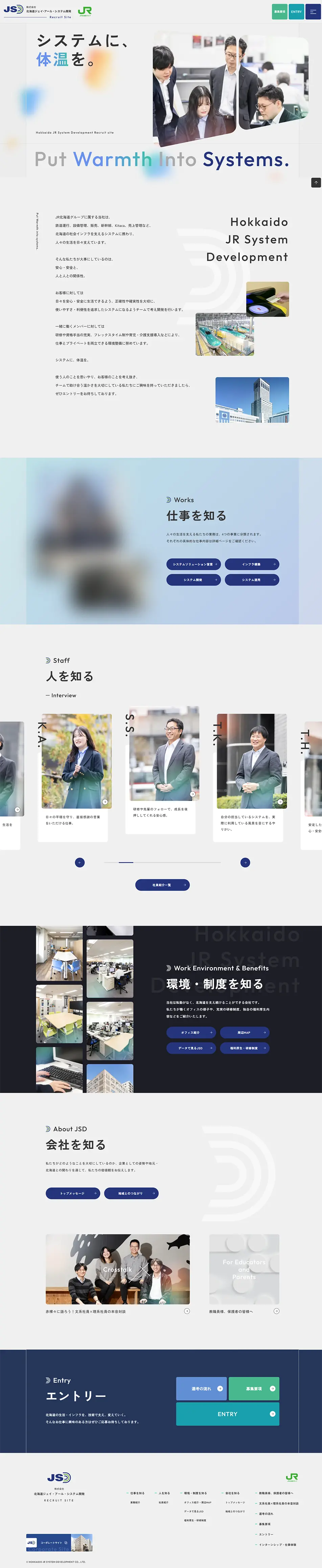Click the 地域とのつながり button
Image resolution: width=322 pixels, height=1568 pixels.
pyautogui.click(x=132, y=1194)
